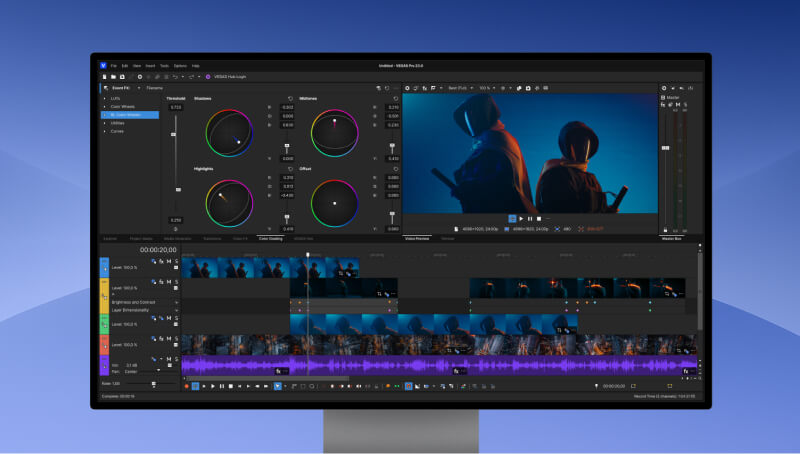The image size is (800, 454).
Task: Collapse the Layer Dimensionality lane
Action: (x=177, y=310)
